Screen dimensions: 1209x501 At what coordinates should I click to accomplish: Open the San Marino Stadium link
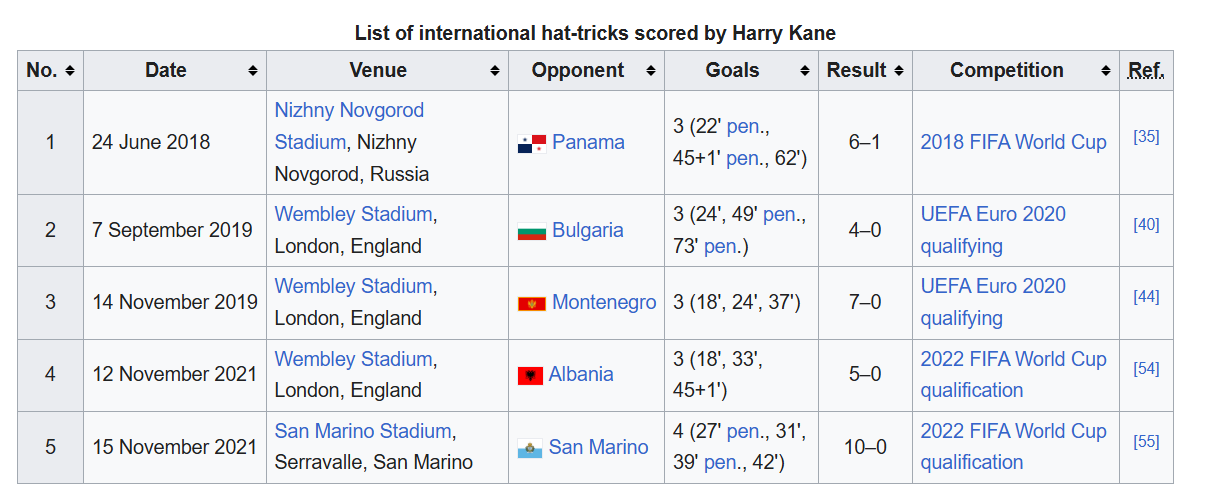coord(363,431)
